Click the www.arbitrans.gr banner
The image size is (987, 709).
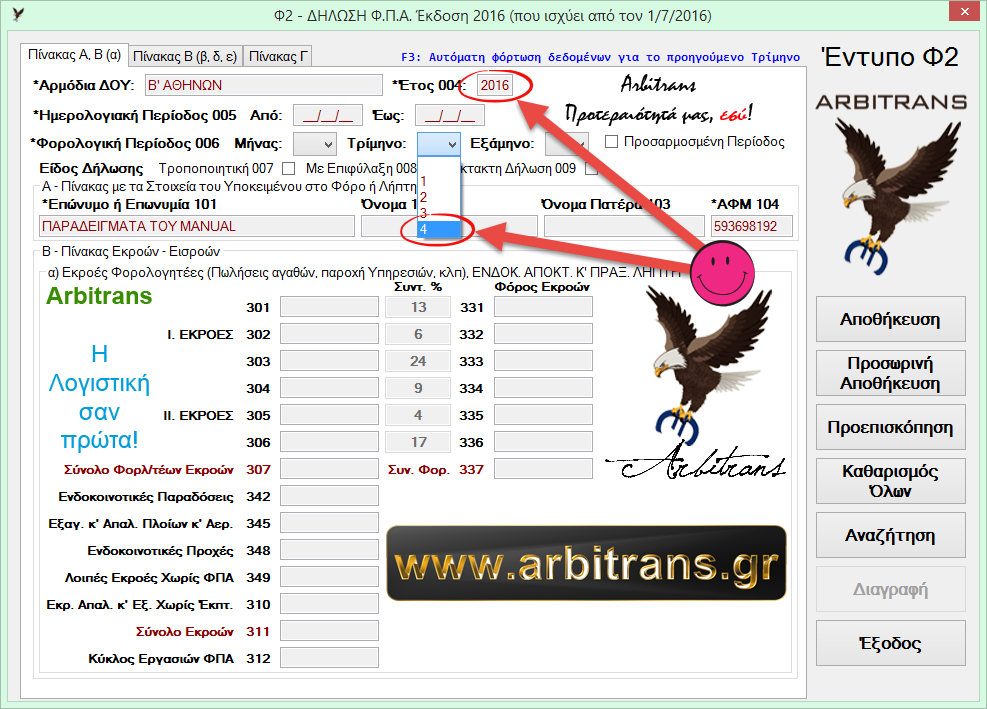click(587, 563)
